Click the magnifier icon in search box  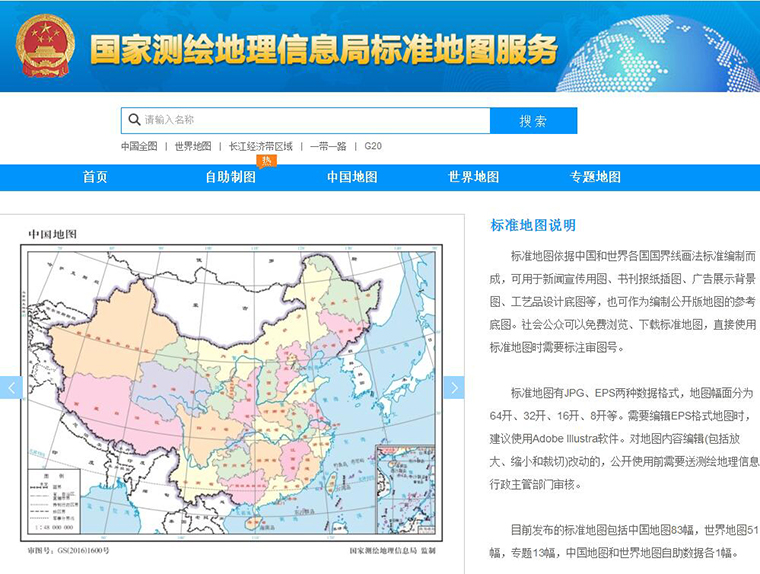[x=134, y=119]
